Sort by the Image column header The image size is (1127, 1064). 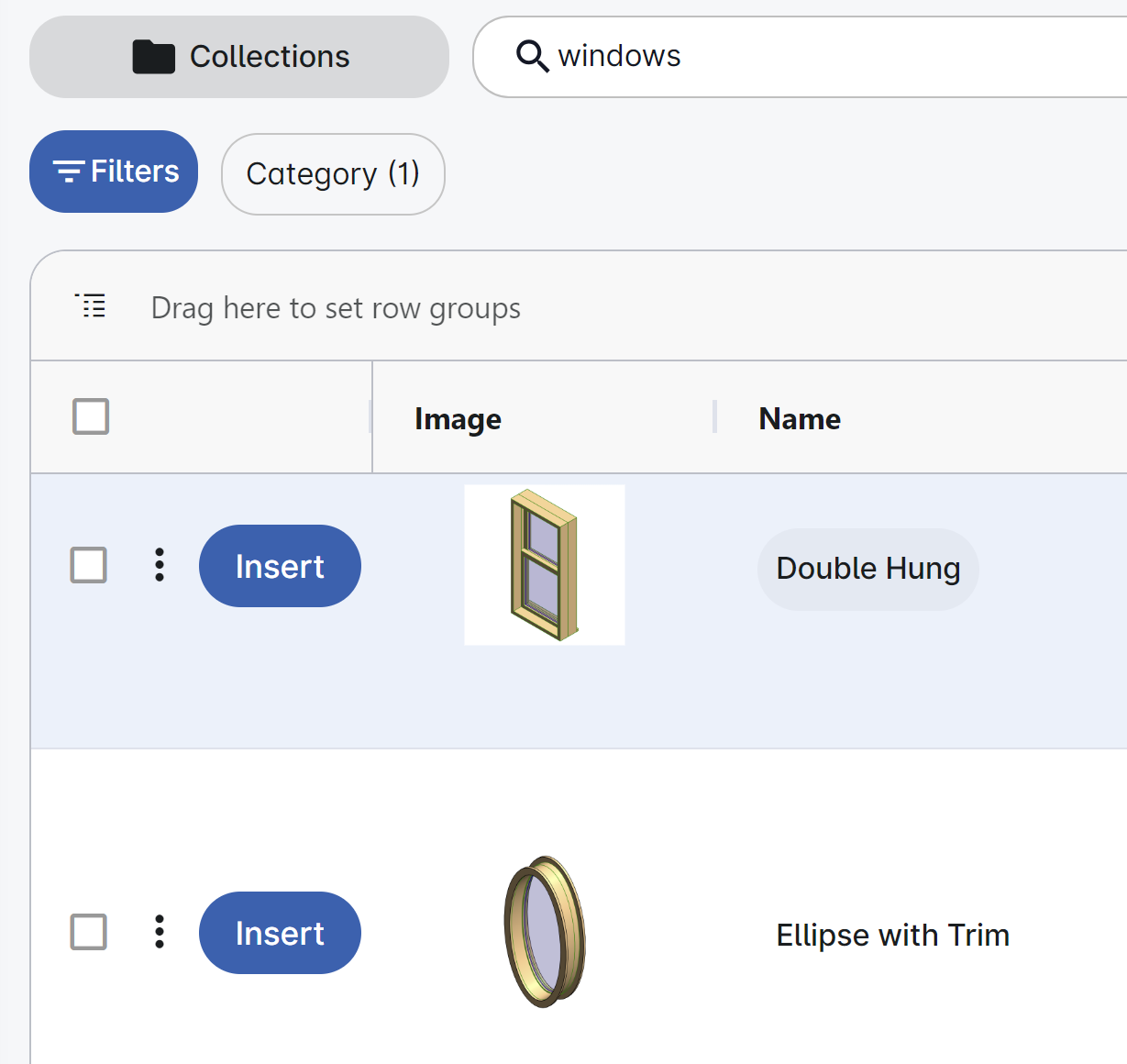(458, 419)
